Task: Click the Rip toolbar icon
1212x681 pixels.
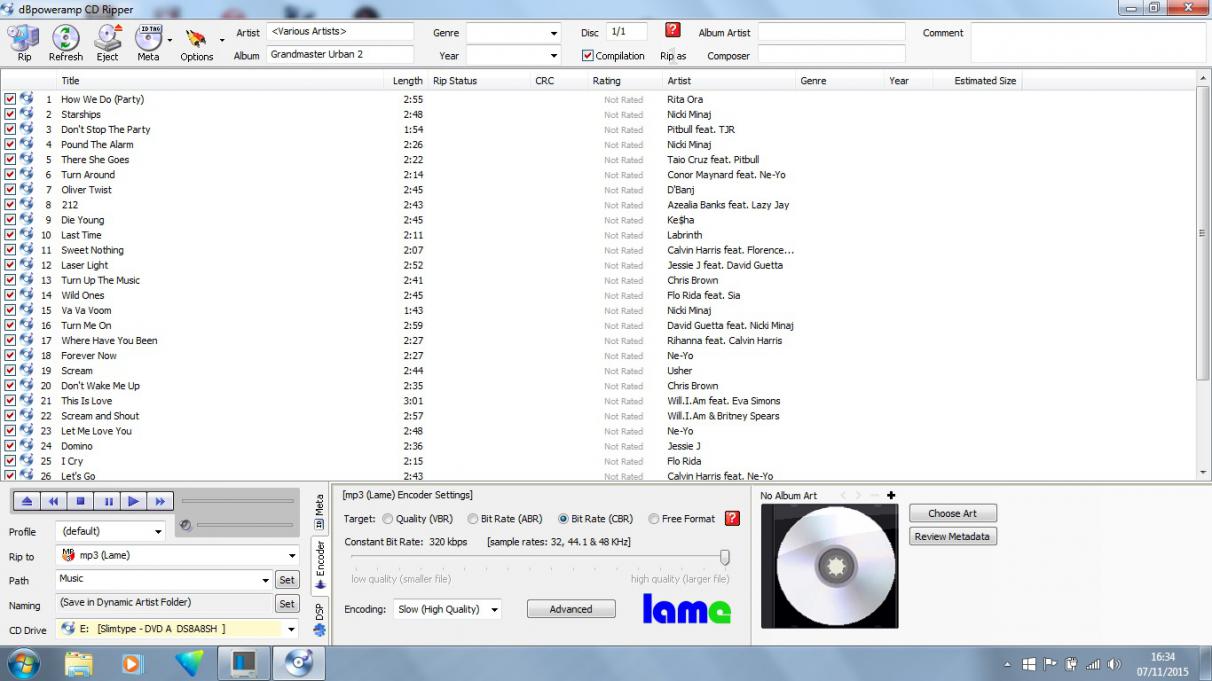Action: tap(23, 40)
